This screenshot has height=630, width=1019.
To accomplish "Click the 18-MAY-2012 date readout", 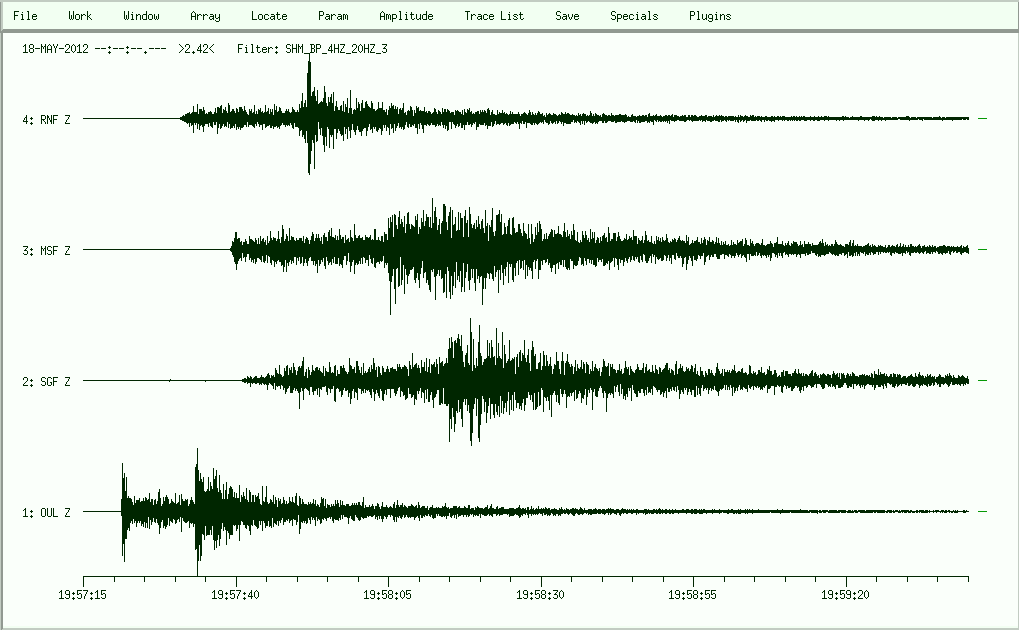I will pos(55,48).
